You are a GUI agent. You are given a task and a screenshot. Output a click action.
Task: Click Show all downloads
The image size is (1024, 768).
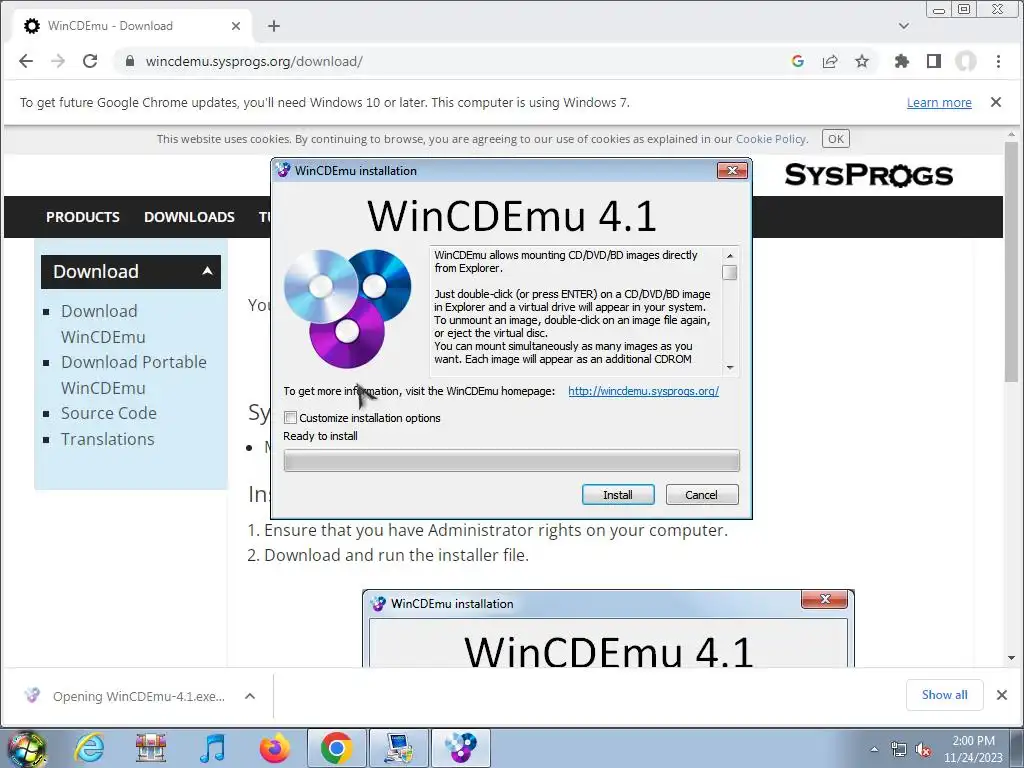coord(944,695)
